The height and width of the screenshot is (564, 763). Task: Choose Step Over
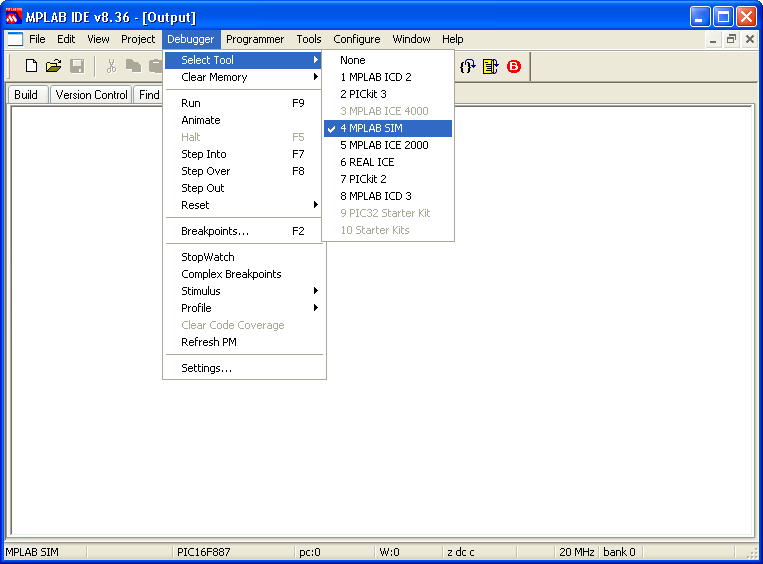pyautogui.click(x=243, y=171)
